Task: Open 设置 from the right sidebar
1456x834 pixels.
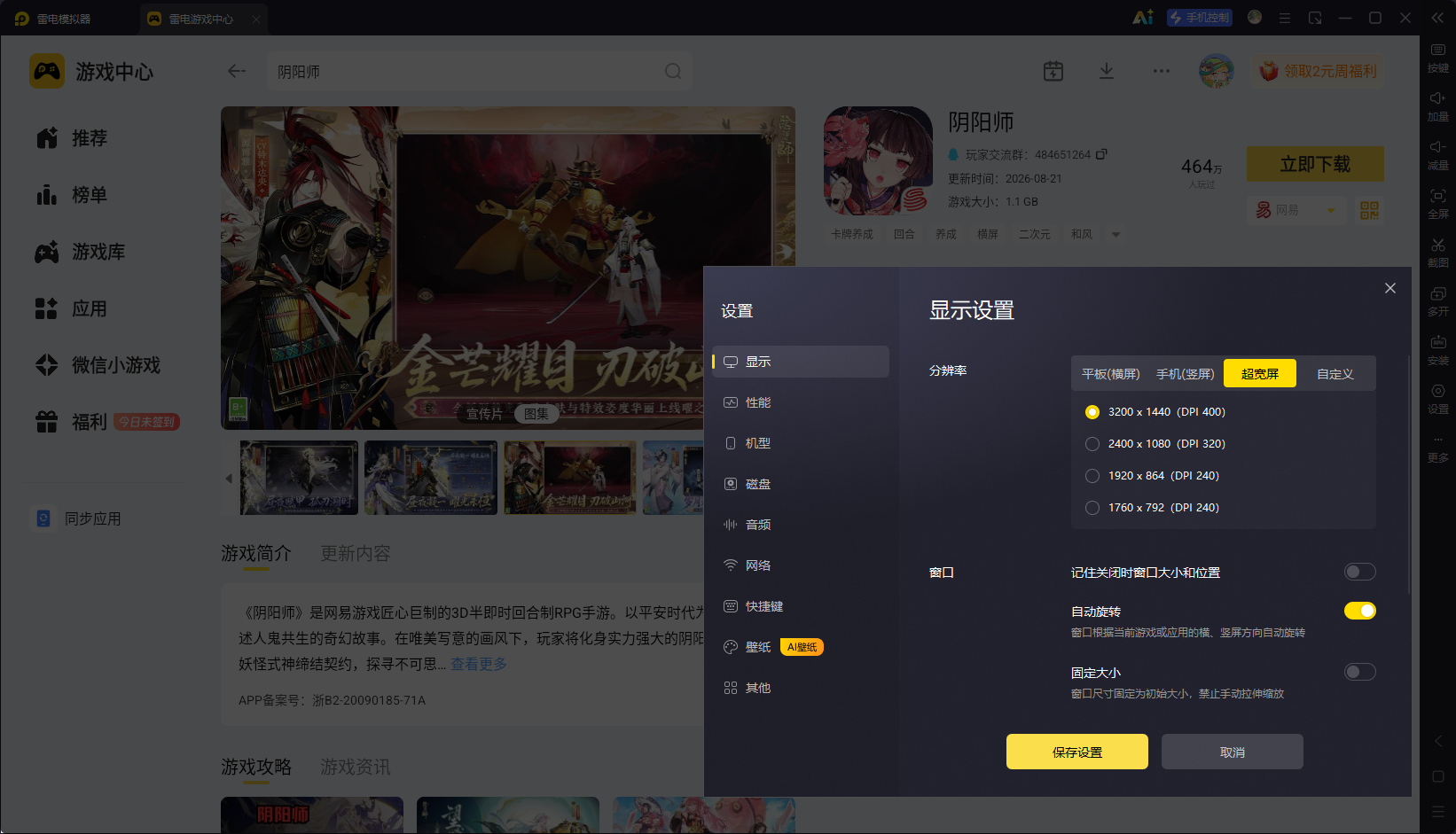Action: pos(1437,398)
